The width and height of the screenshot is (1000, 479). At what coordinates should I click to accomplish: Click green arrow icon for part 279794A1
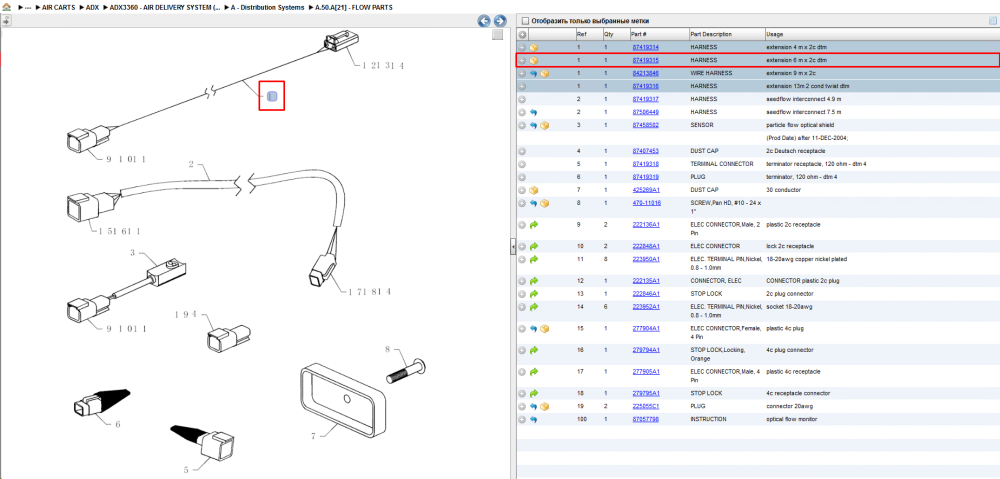tap(534, 350)
